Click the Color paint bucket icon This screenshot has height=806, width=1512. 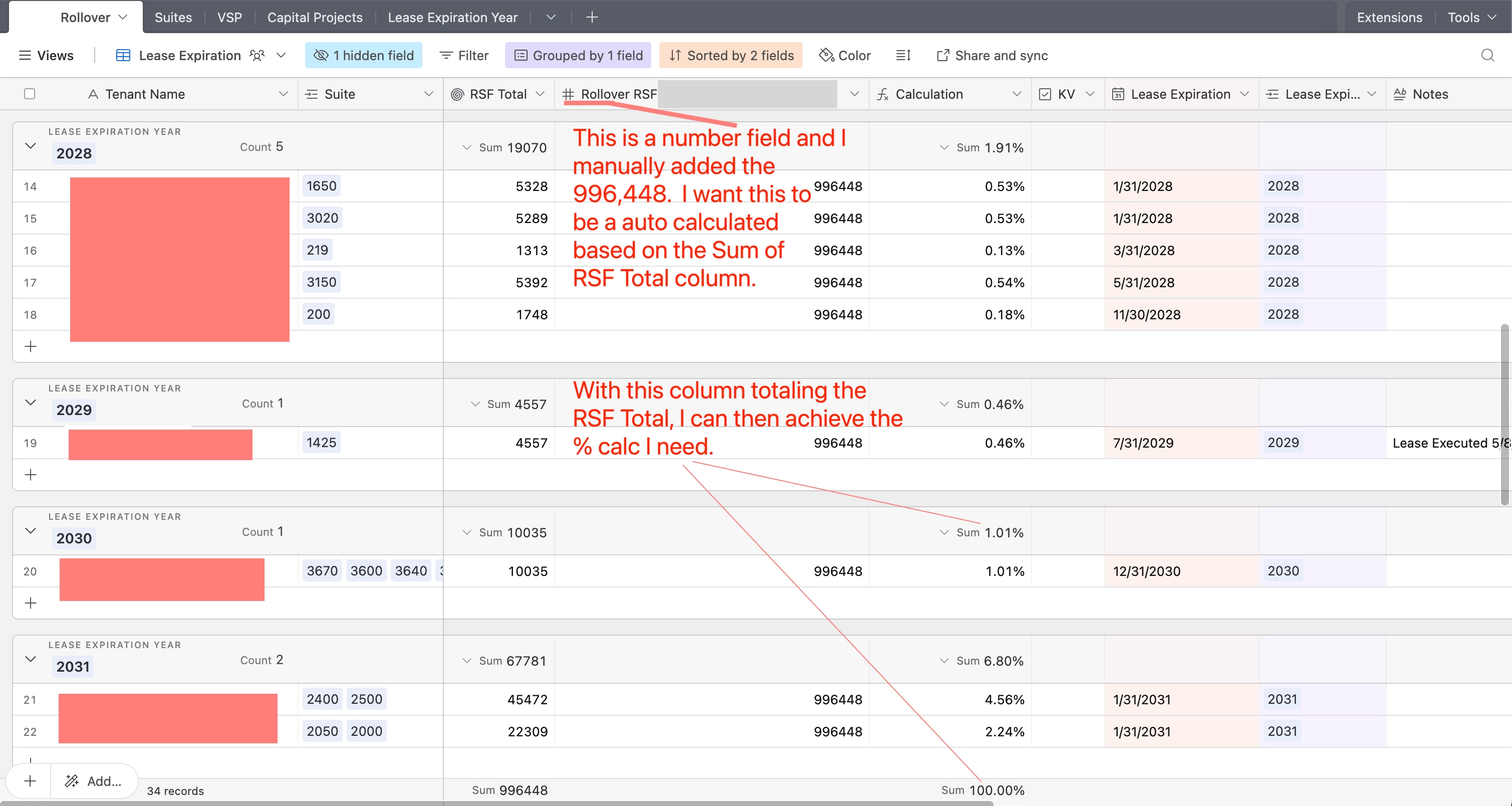(827, 55)
